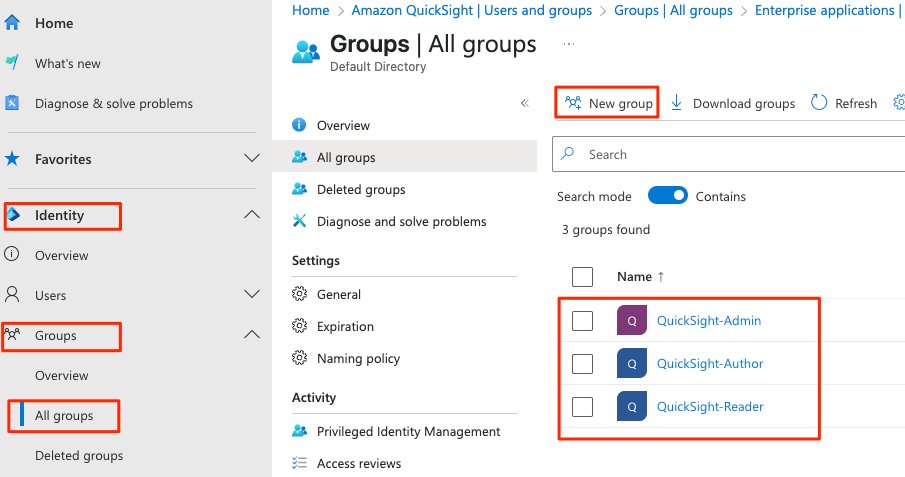Click the New group people-plus icon
This screenshot has height=477, width=905.
tap(573, 103)
